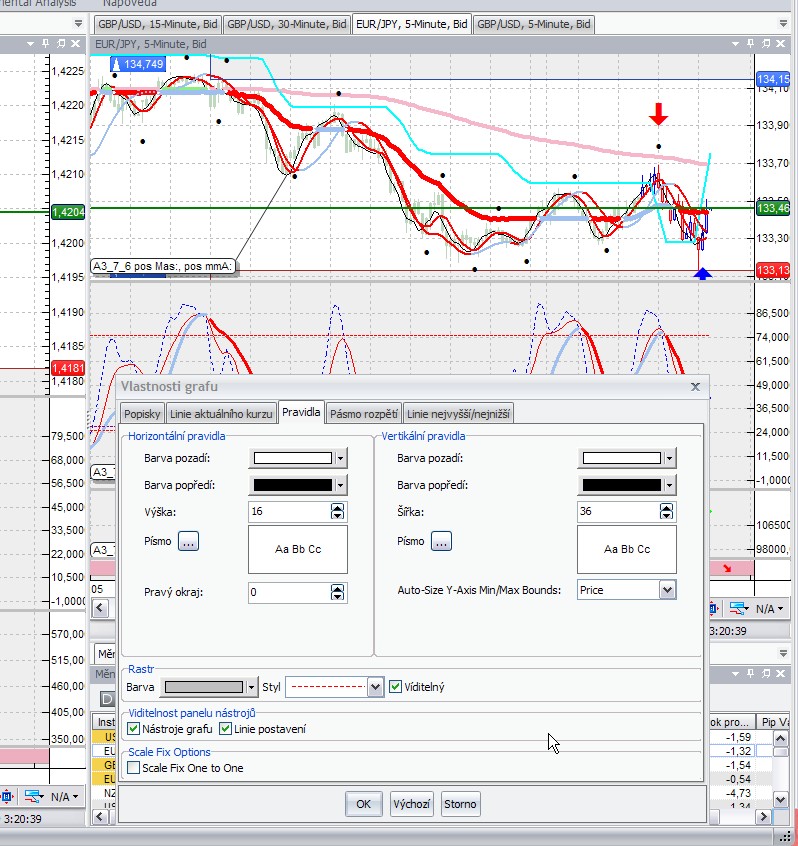Open the Rastr Barva color dropdown

(x=252, y=687)
